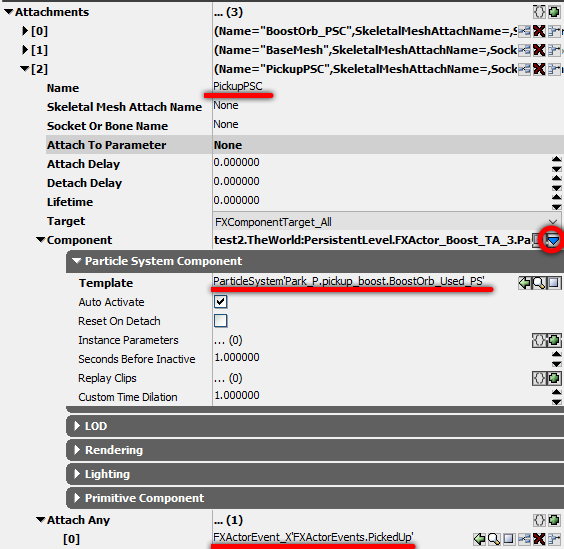The image size is (564, 549).
Task: Click the Name field containing PickupPSC
Action: pos(388,87)
